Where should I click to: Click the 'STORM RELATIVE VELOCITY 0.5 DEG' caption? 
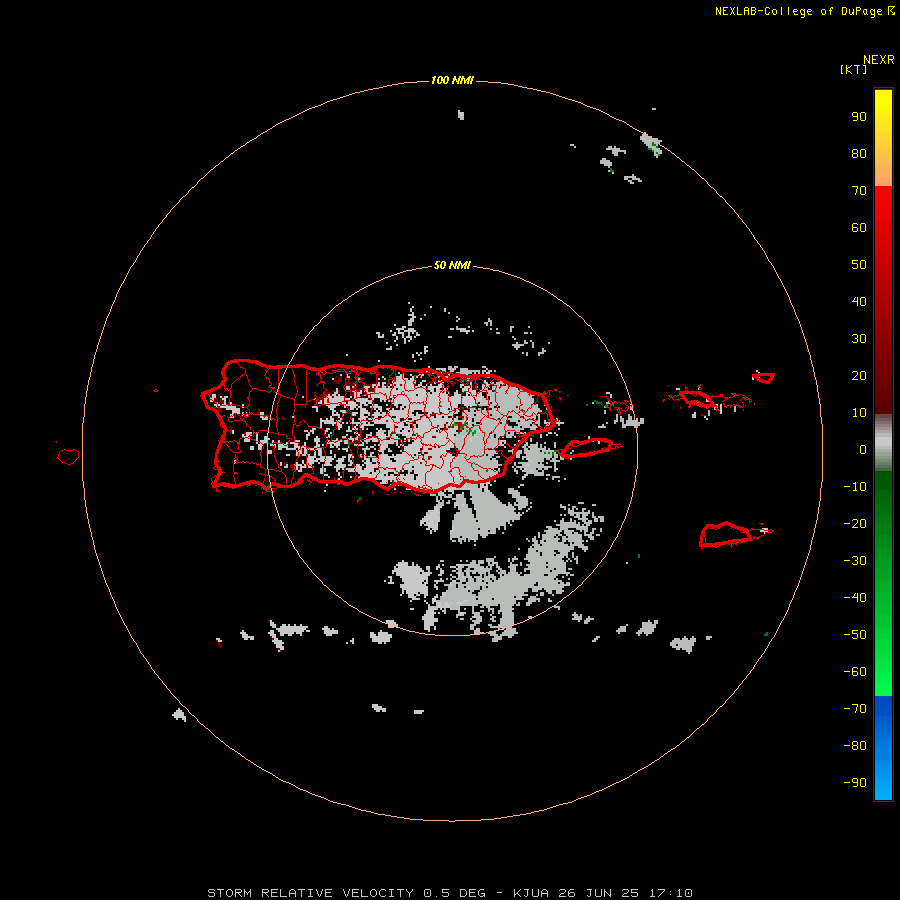(x=346, y=893)
